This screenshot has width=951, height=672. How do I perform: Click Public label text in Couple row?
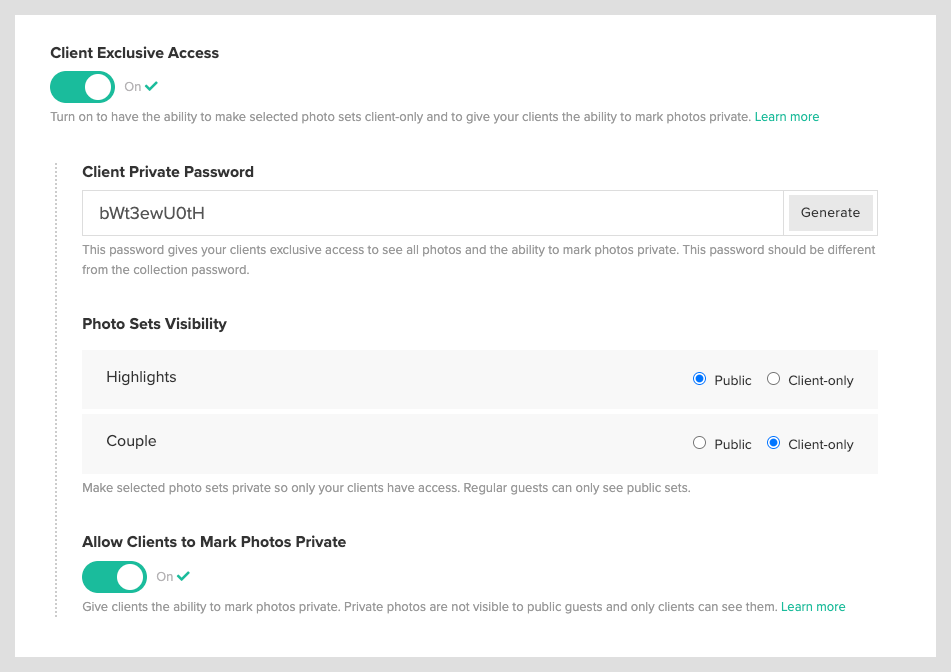[x=733, y=444]
